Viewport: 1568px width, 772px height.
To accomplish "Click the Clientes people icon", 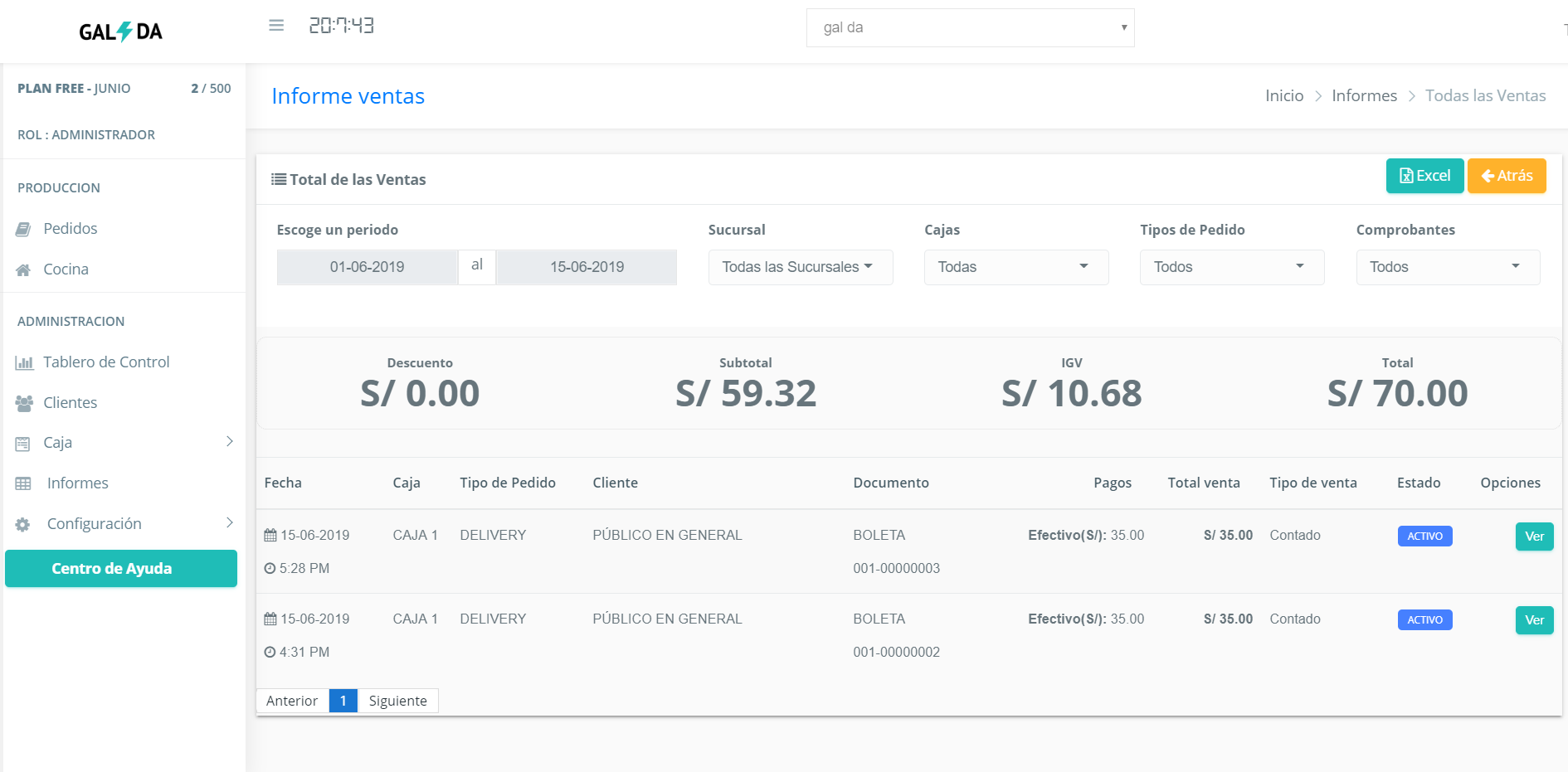I will pos(24,403).
